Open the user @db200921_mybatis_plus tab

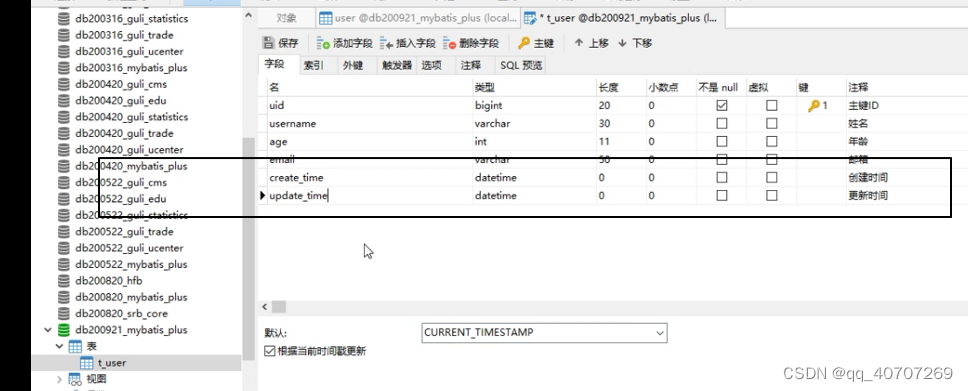(x=419, y=19)
